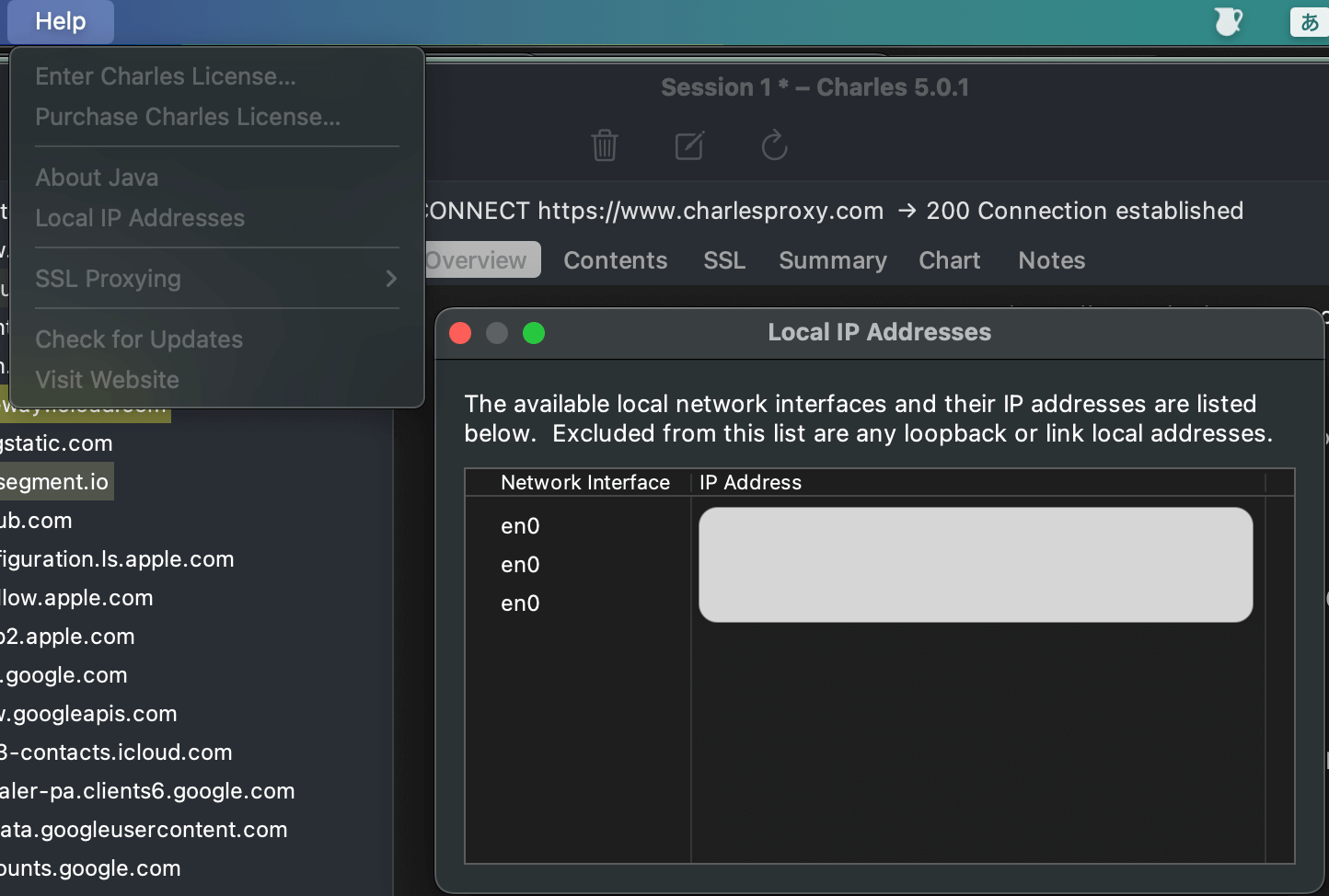Expand the SSL Proxying submenu
Viewport: 1329px width, 896px height.
217,279
